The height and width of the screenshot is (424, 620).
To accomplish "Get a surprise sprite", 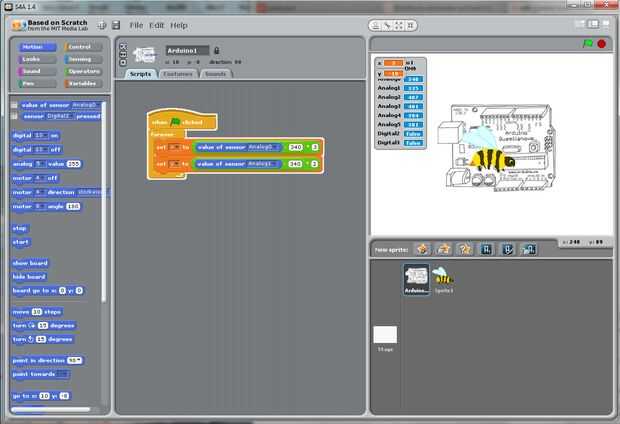I will pyautogui.click(x=465, y=249).
